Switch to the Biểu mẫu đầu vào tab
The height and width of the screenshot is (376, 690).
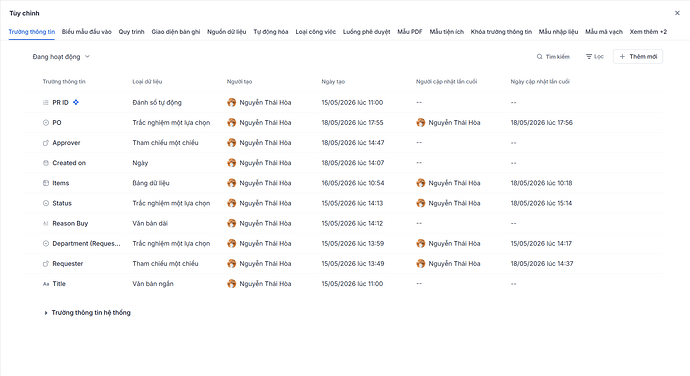point(87,32)
